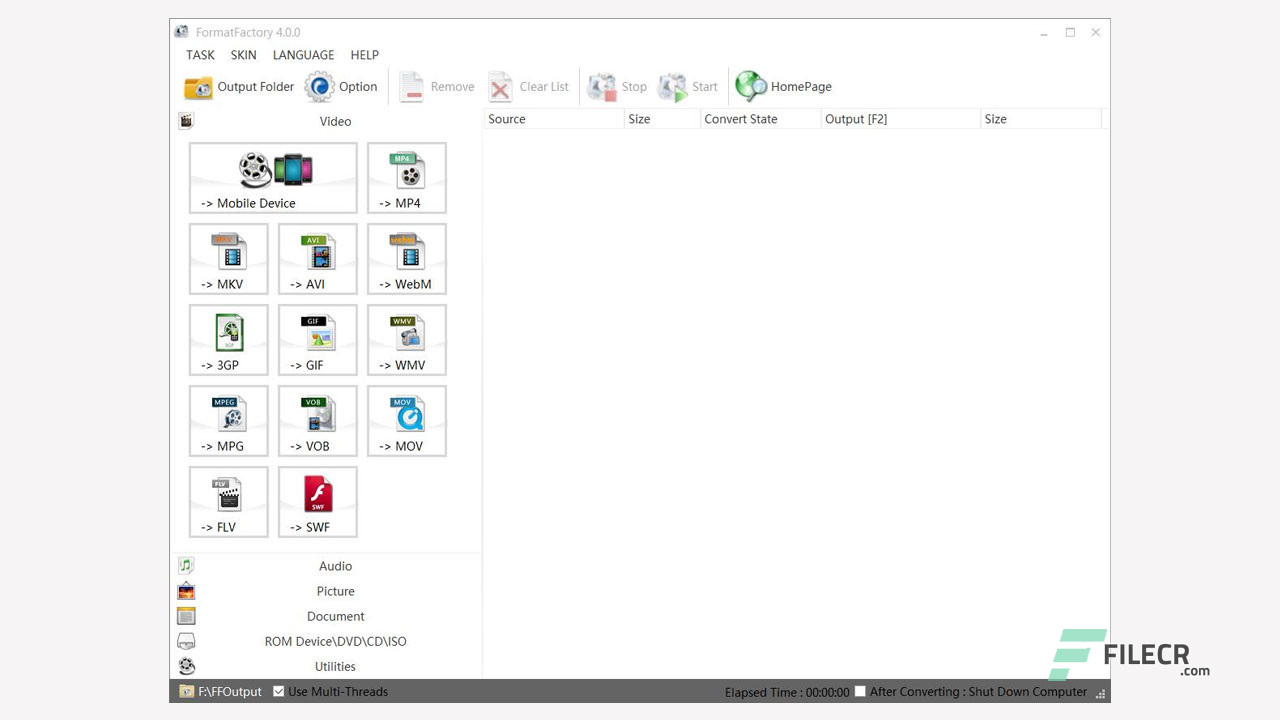Enable After Converting Shut Down Computer checkbox
Viewport: 1280px width, 720px height.
tap(860, 691)
